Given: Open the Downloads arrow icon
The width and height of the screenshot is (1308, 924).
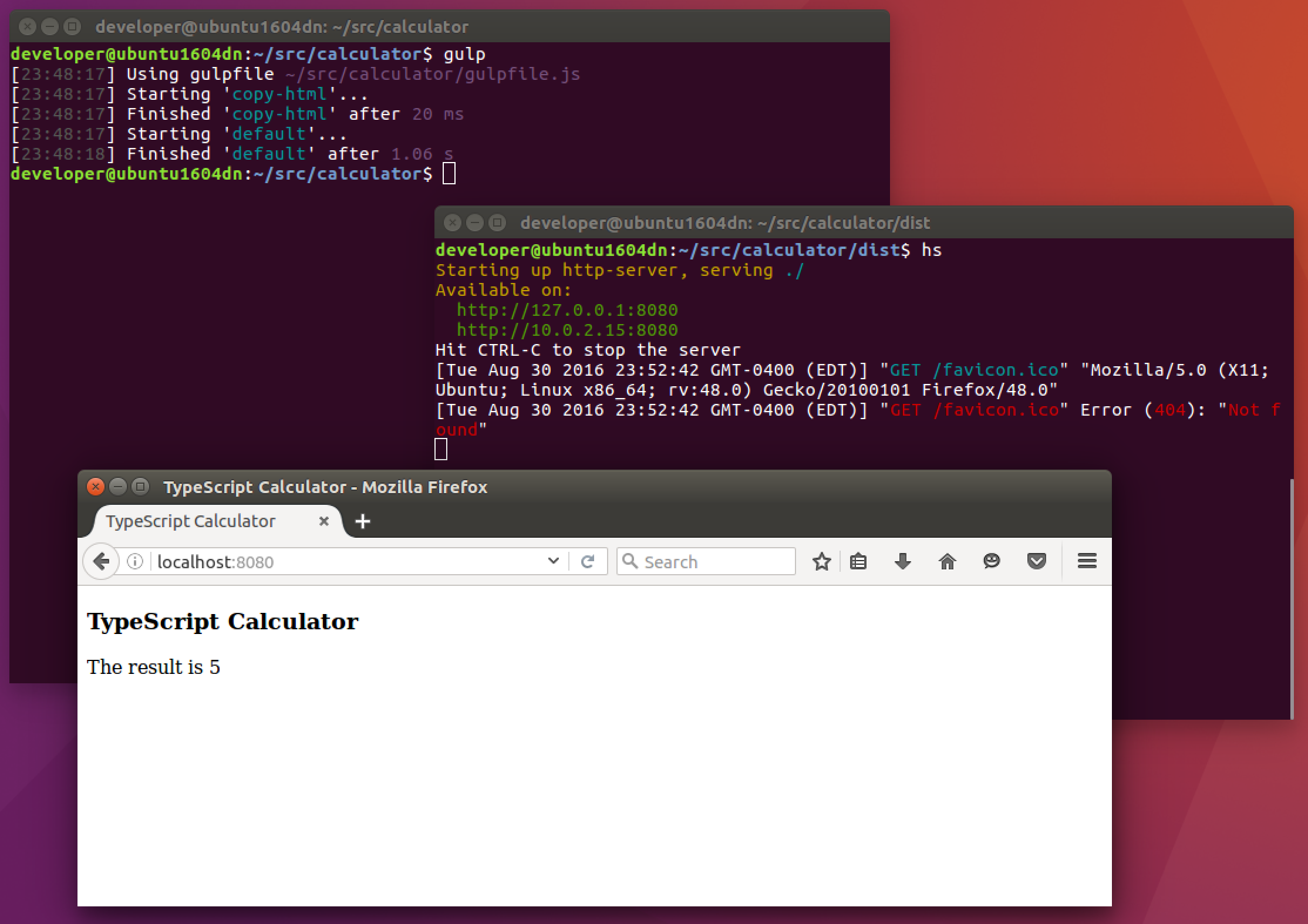Looking at the screenshot, I should click(x=902, y=562).
